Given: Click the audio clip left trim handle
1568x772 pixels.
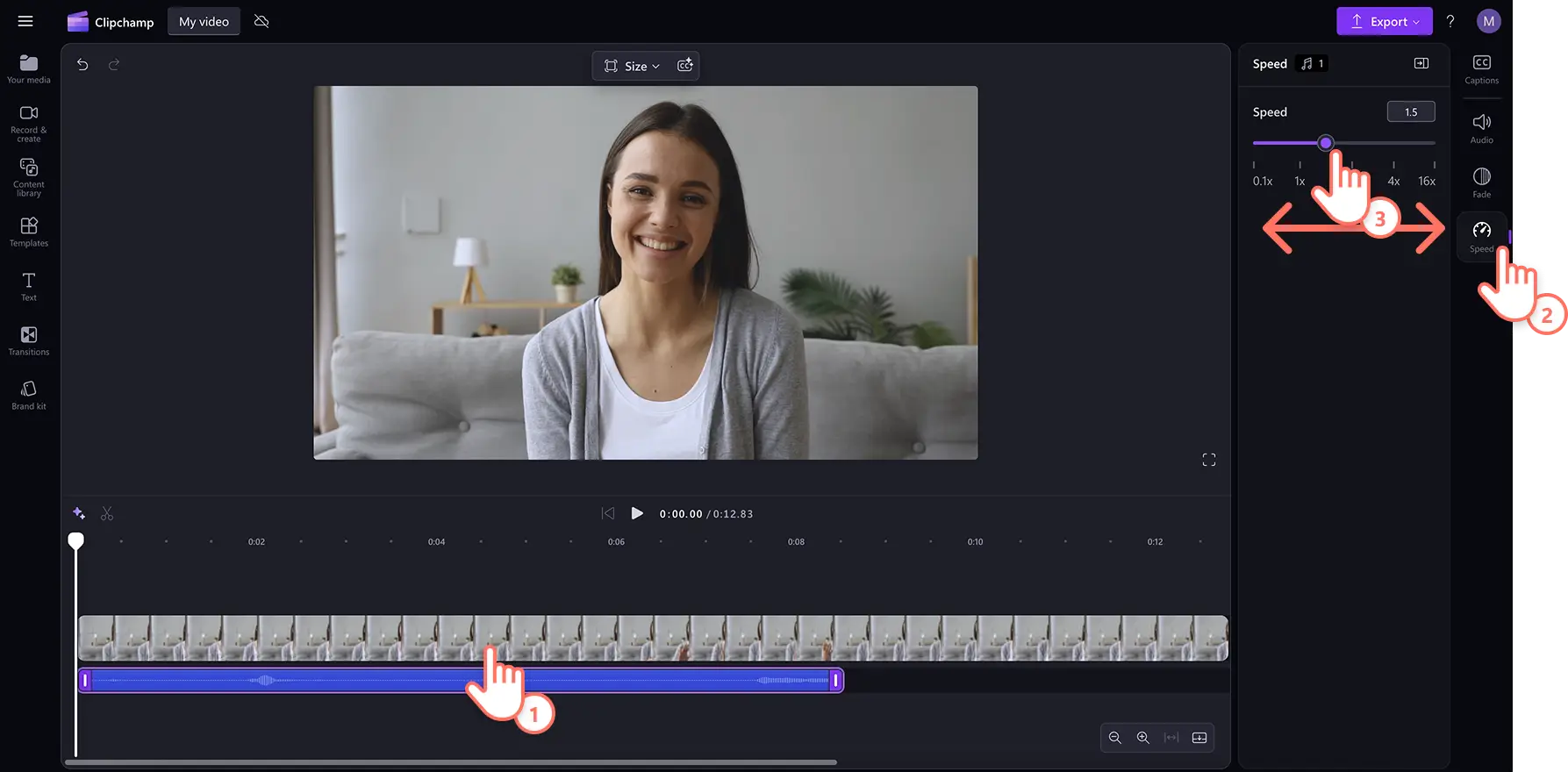Looking at the screenshot, I should point(85,681).
